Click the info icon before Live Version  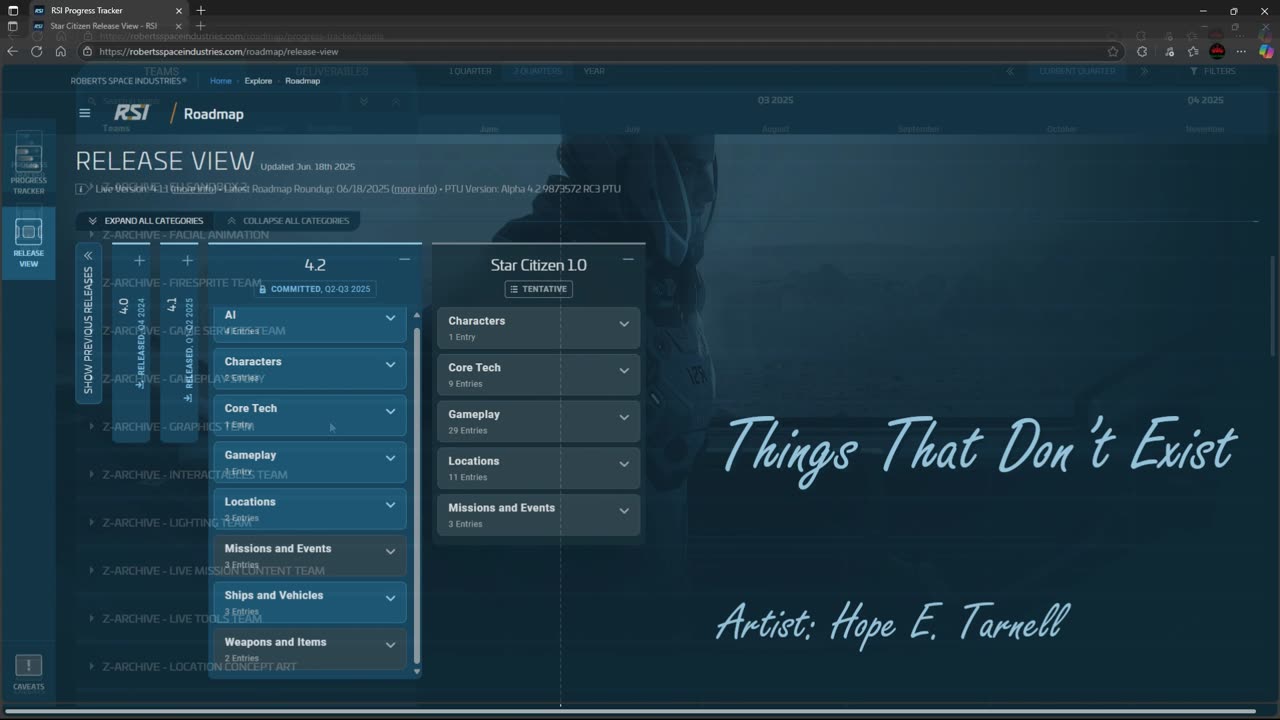[81, 189]
